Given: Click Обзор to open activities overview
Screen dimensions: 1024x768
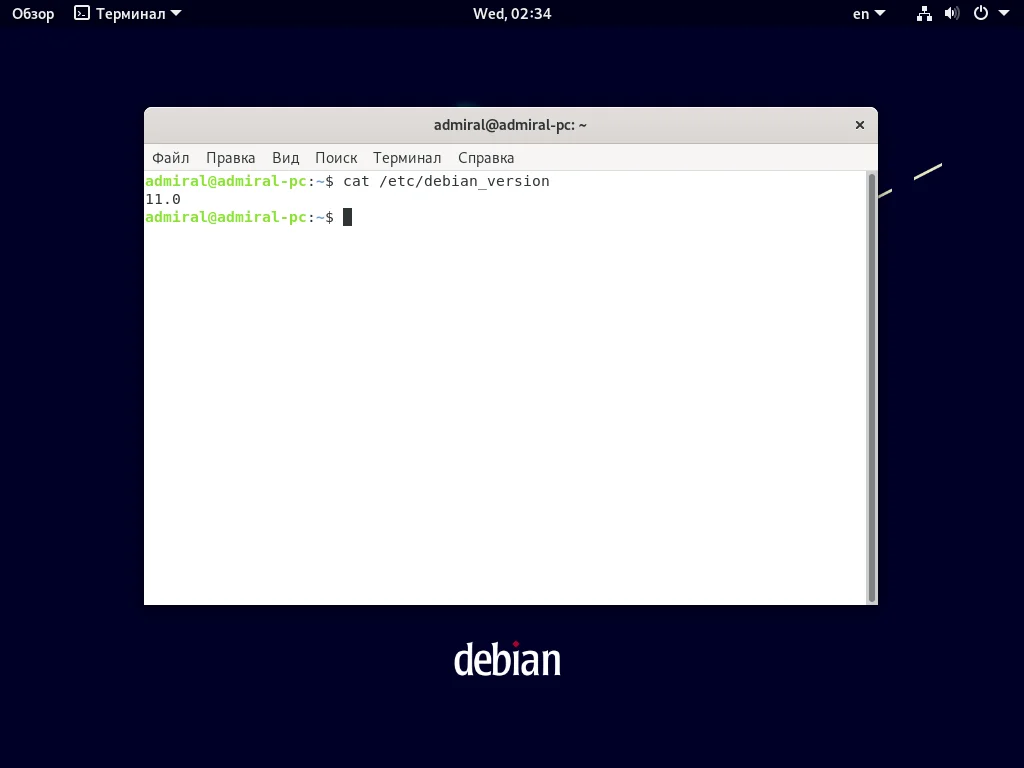Looking at the screenshot, I should click(32, 13).
